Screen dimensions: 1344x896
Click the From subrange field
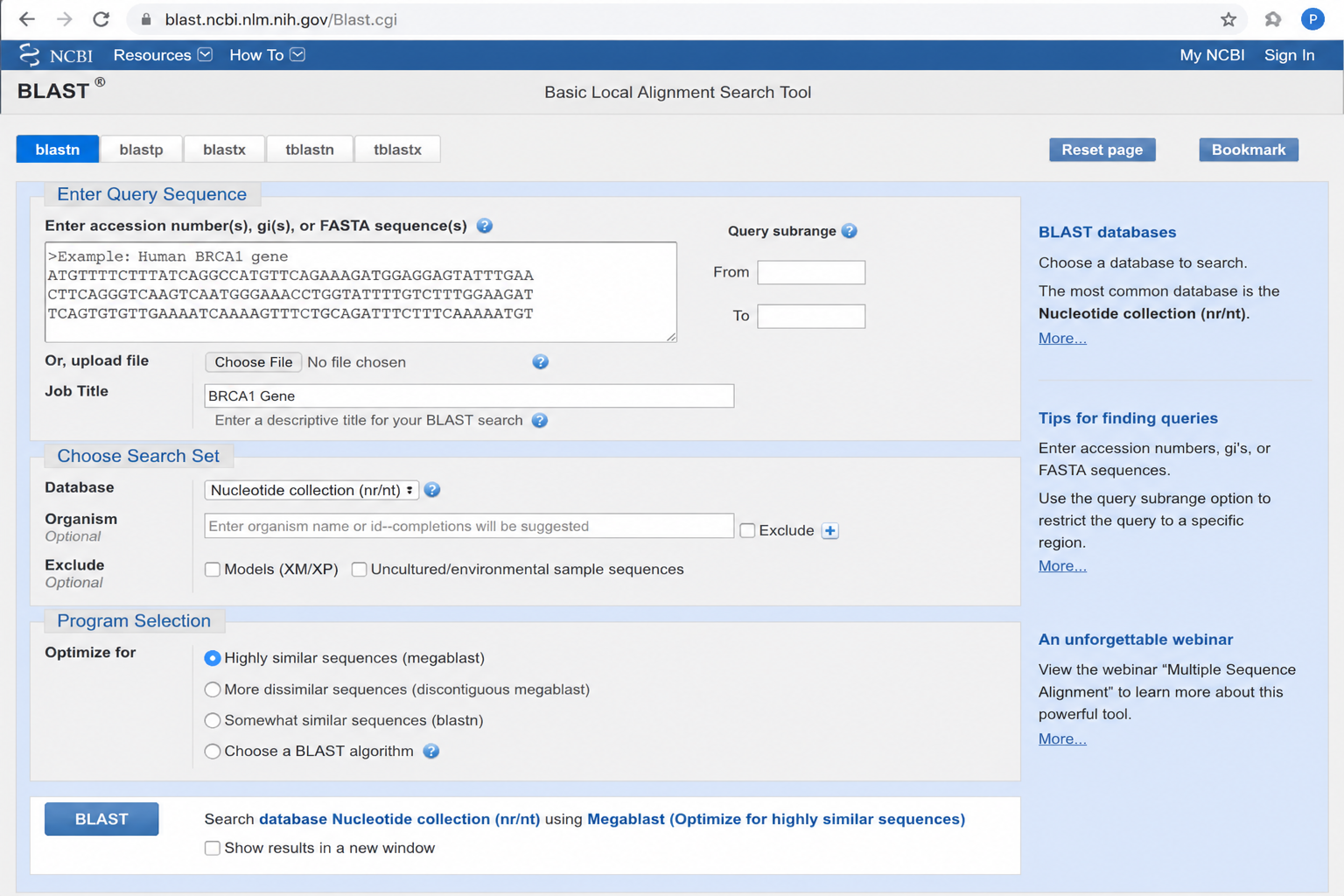pos(811,272)
